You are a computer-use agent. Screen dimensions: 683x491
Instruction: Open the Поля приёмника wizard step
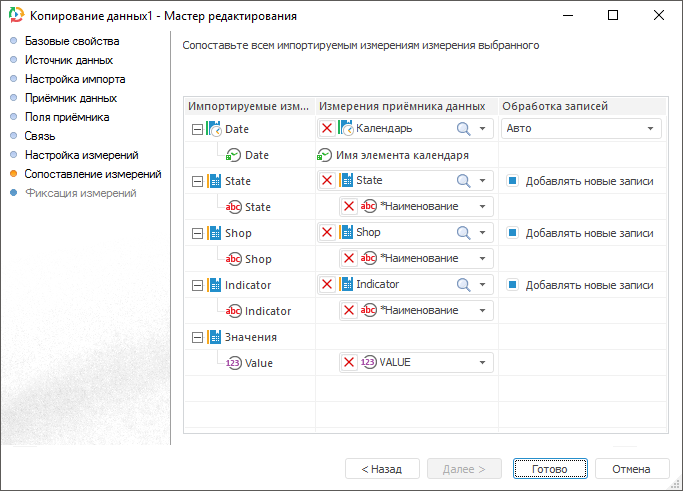tap(67, 117)
